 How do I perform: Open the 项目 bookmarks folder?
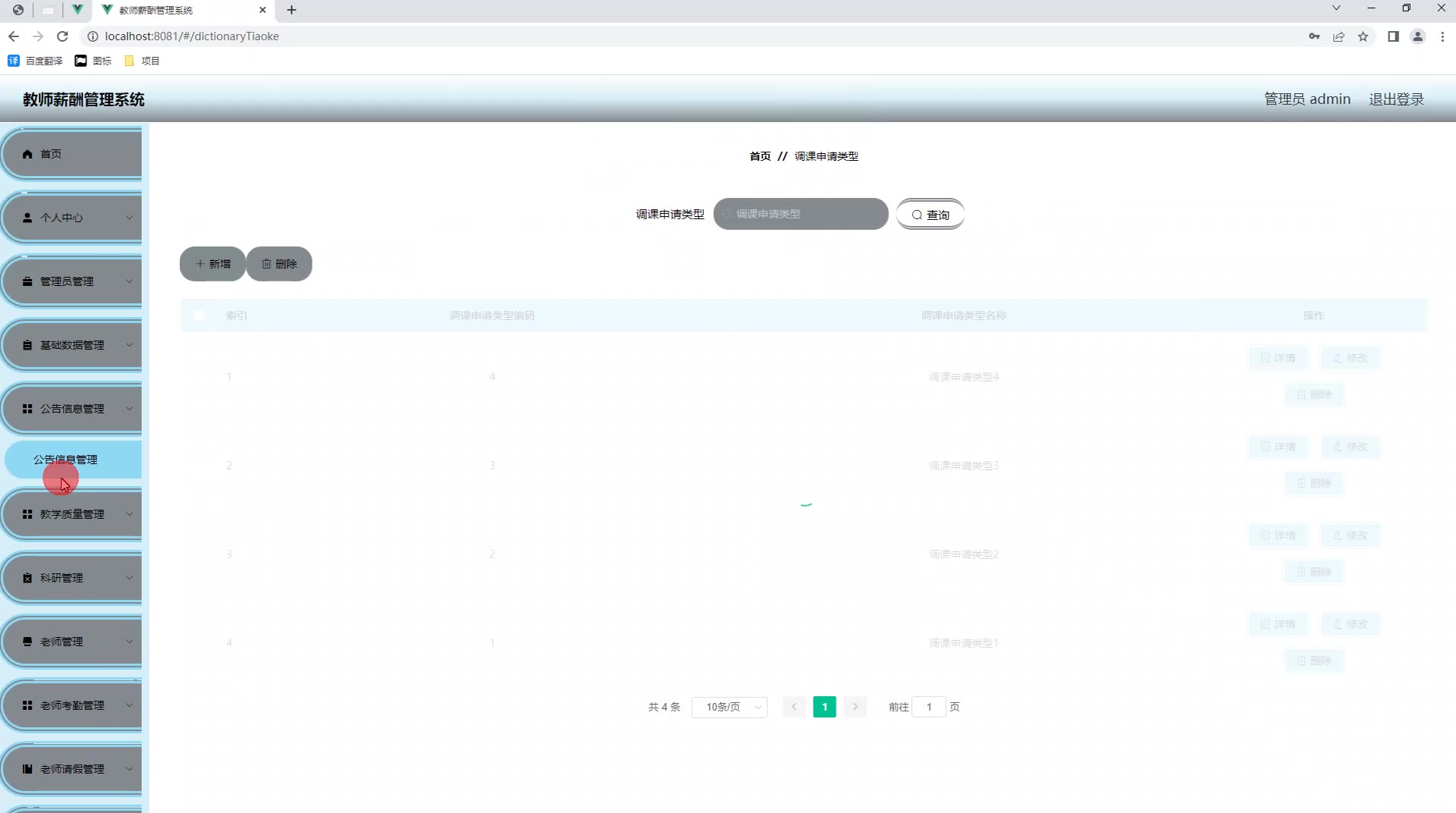pyautogui.click(x=142, y=61)
